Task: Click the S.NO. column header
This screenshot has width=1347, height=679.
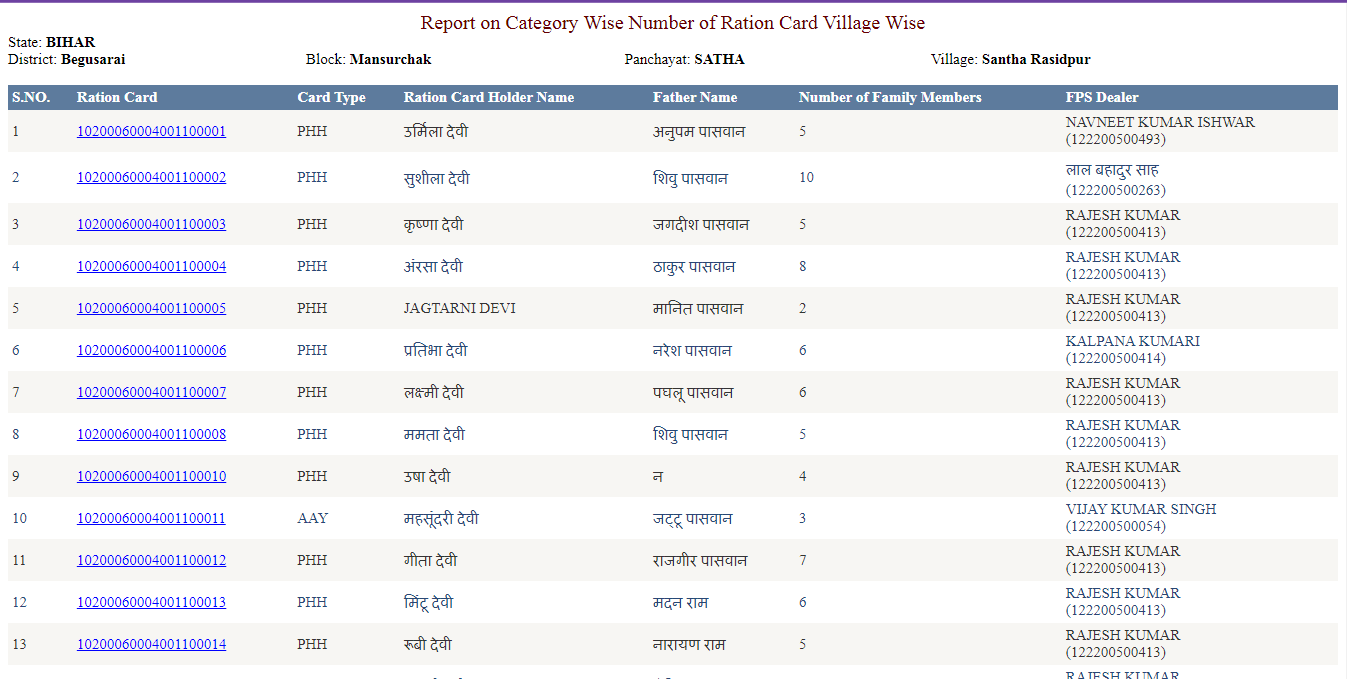Action: 31,97
